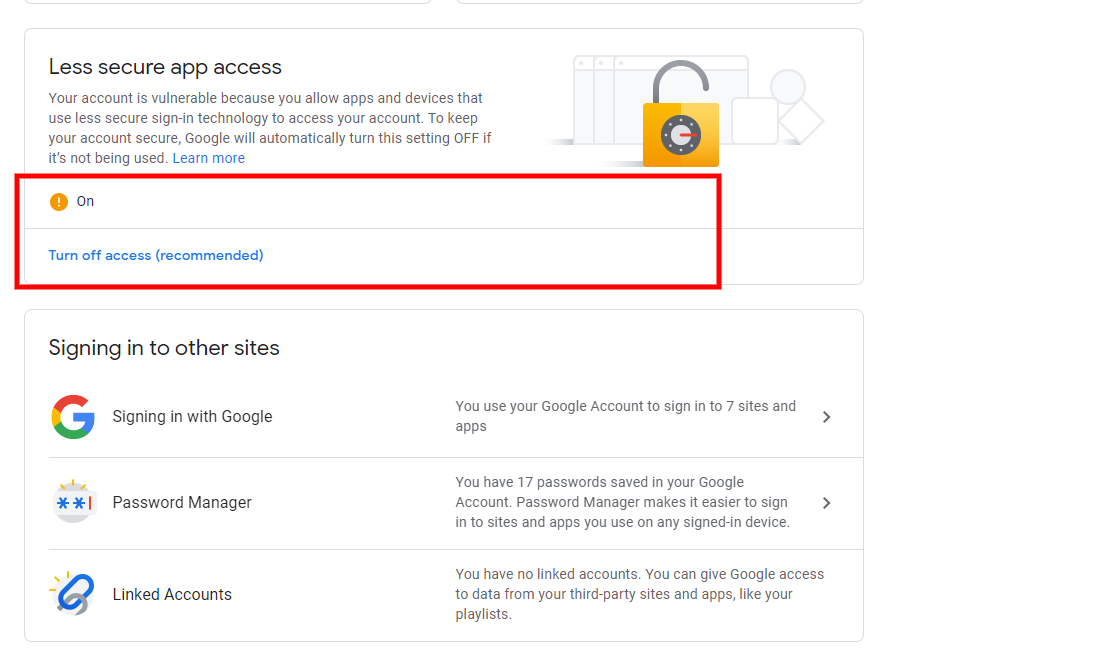Open the Learn more link
The height and width of the screenshot is (661, 1097).
[x=208, y=158]
